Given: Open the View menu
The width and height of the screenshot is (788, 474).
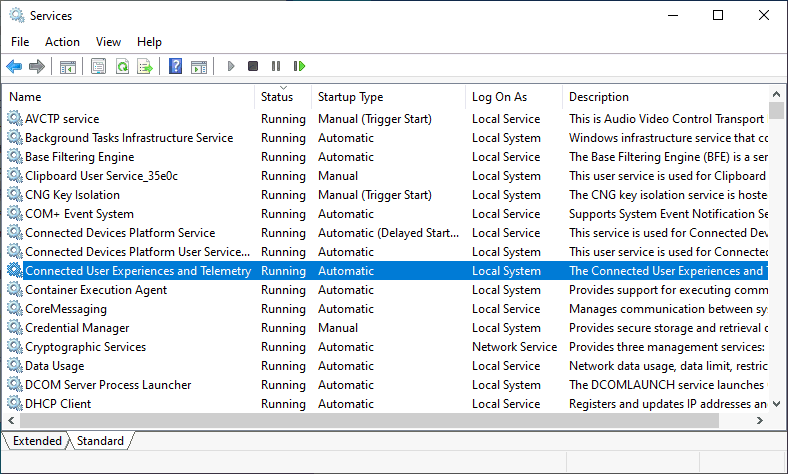Looking at the screenshot, I should coord(109,42).
